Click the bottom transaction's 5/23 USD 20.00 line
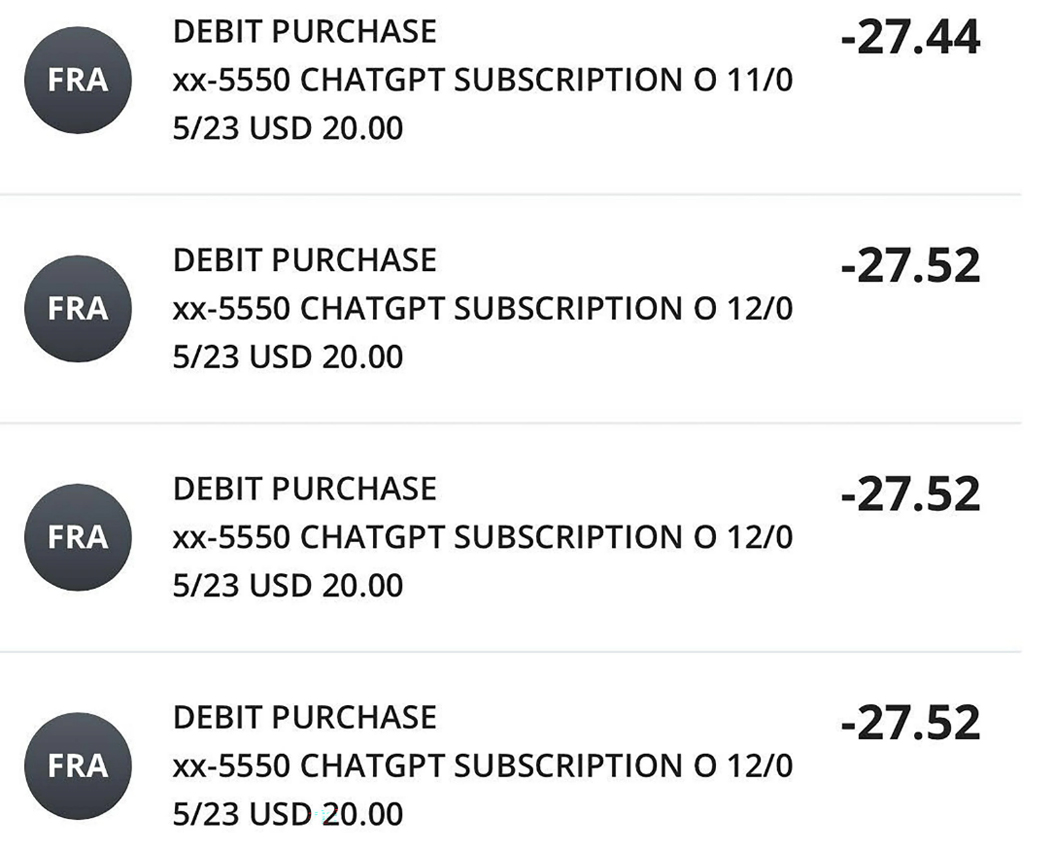Screen dimensions: 1044x850 (288, 814)
